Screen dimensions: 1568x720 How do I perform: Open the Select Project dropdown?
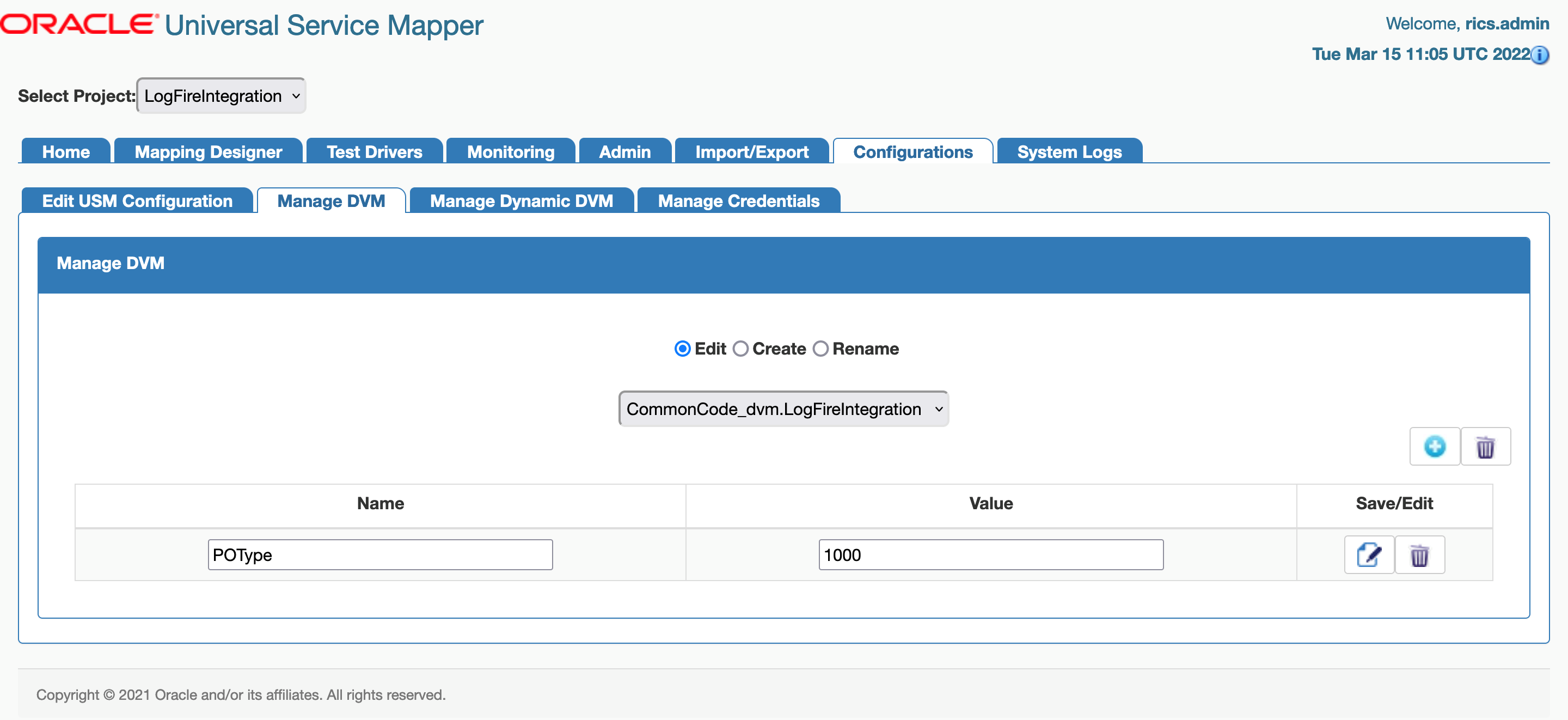220,96
